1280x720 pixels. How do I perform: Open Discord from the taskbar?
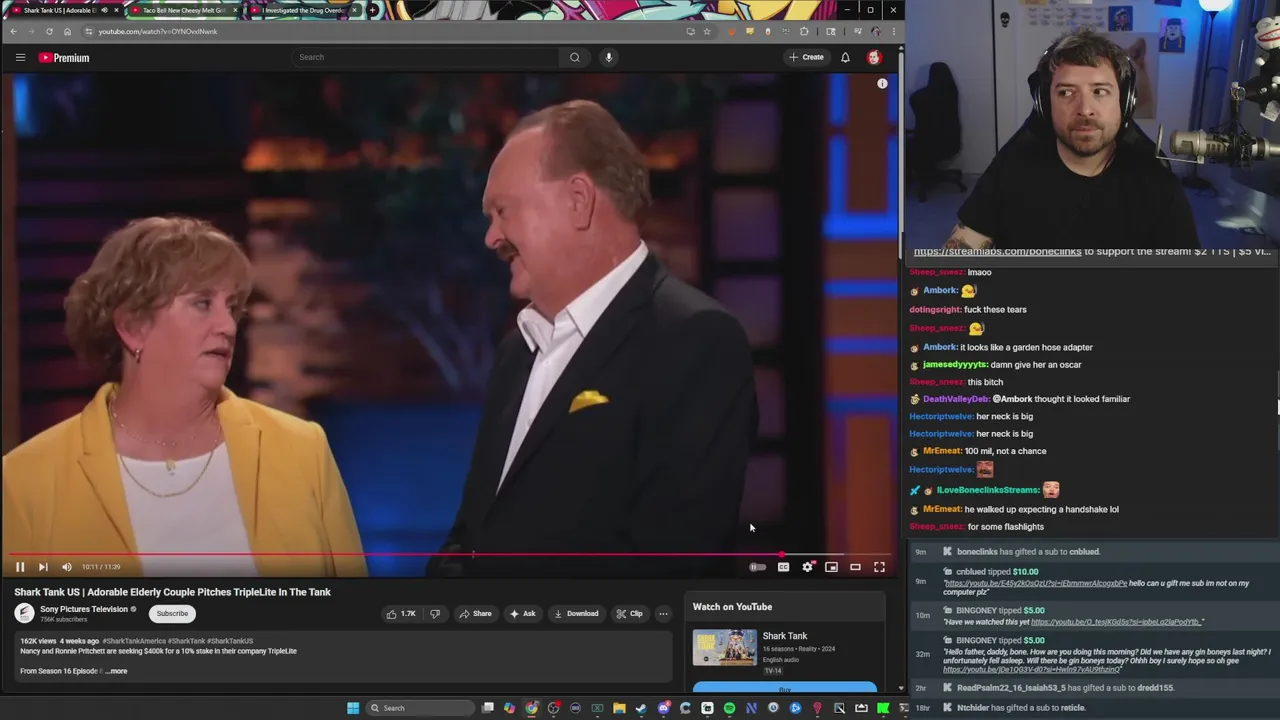click(663, 708)
